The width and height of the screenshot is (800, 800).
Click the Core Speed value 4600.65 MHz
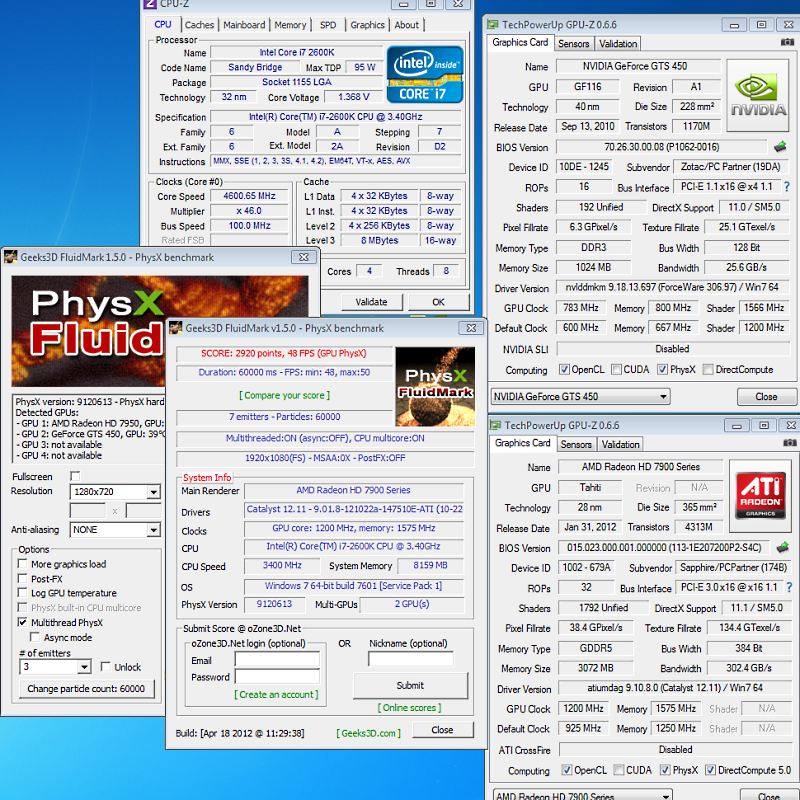(249, 196)
